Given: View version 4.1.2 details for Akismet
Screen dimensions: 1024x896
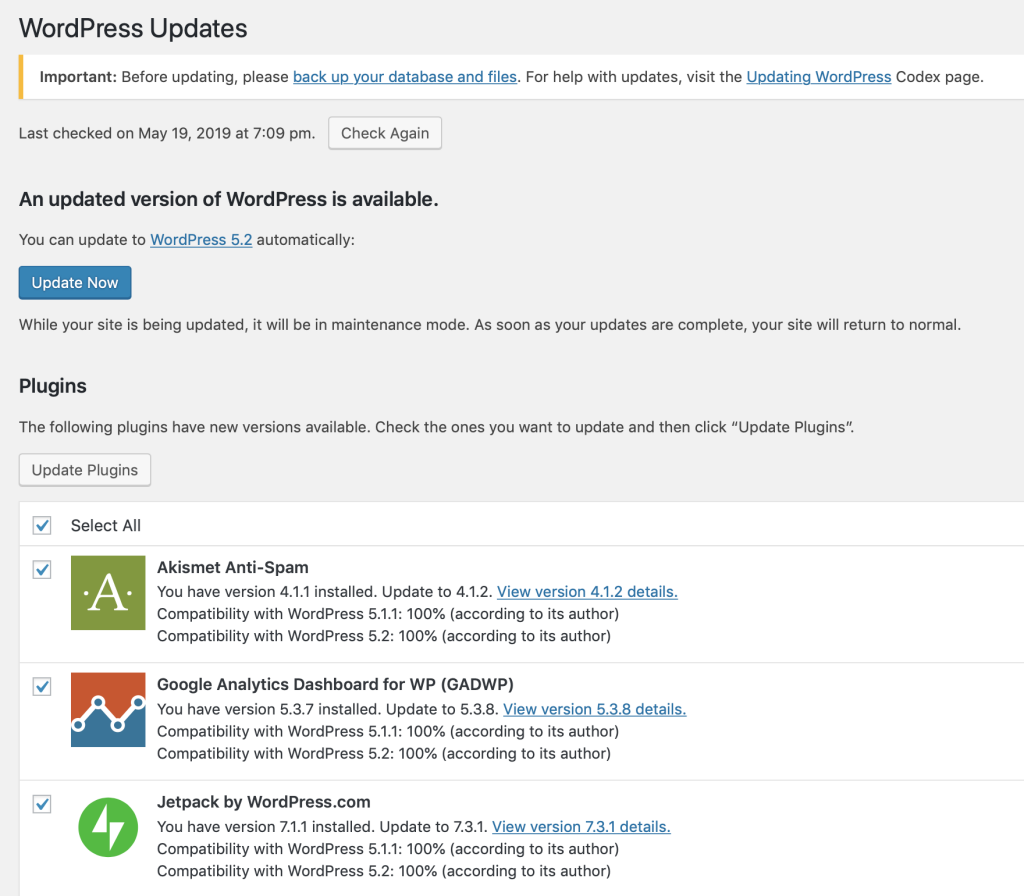Looking at the screenshot, I should pos(587,592).
